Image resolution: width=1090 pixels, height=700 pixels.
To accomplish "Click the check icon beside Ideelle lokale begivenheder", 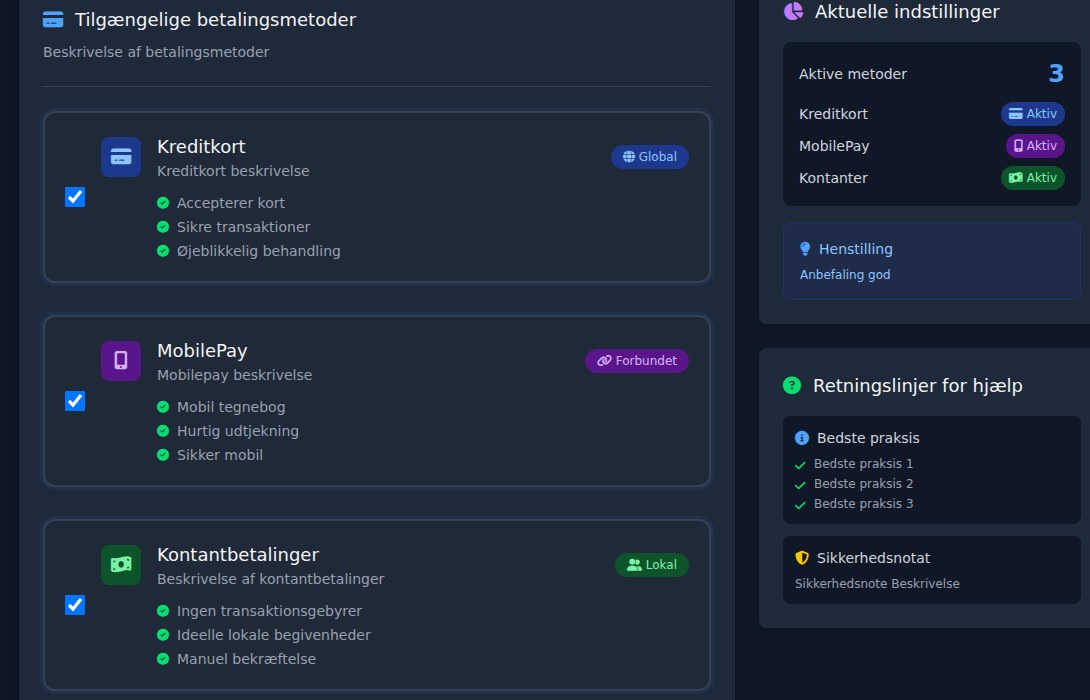I will click(x=163, y=635).
